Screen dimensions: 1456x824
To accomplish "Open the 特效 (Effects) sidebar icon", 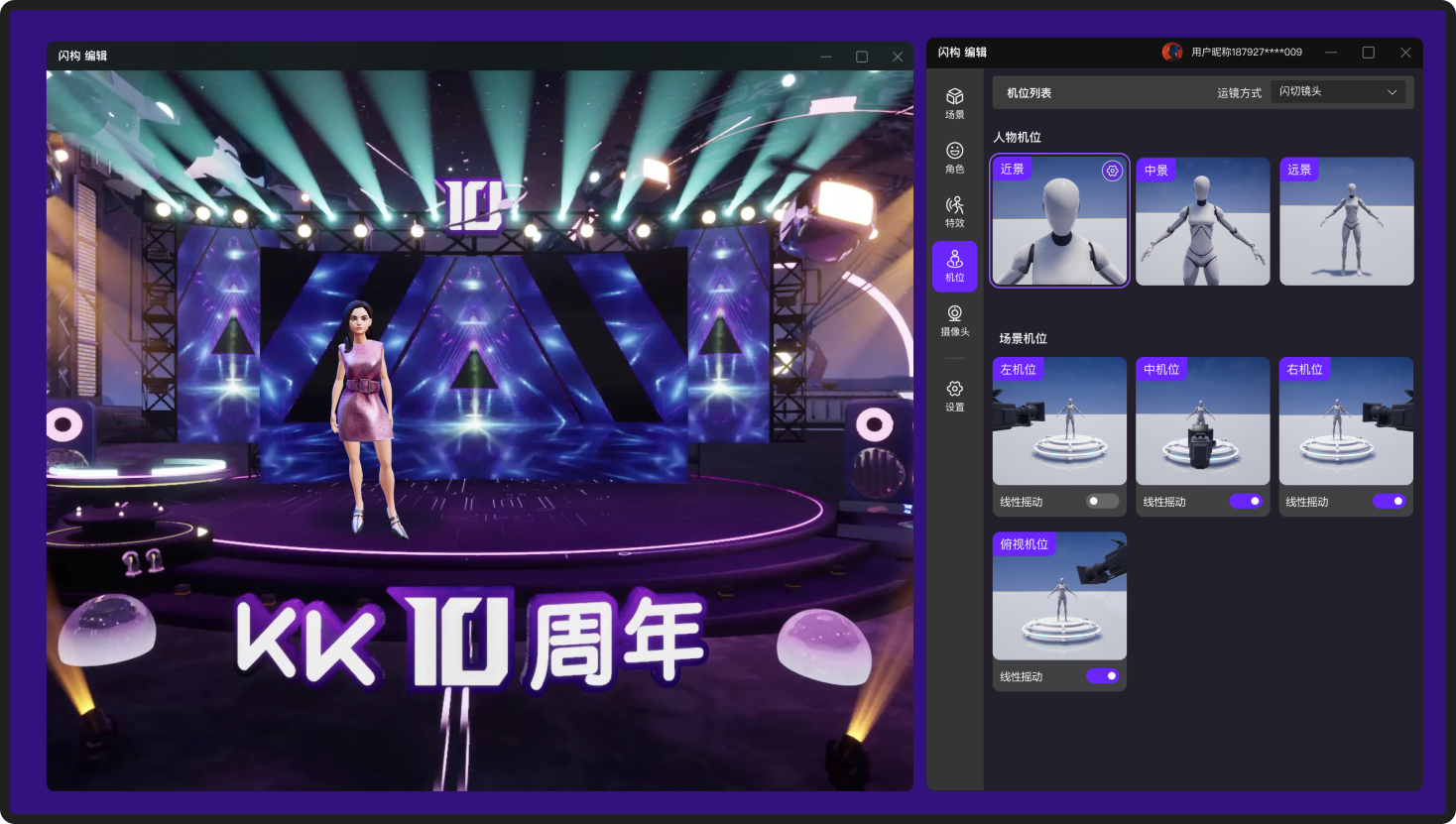I will click(954, 212).
